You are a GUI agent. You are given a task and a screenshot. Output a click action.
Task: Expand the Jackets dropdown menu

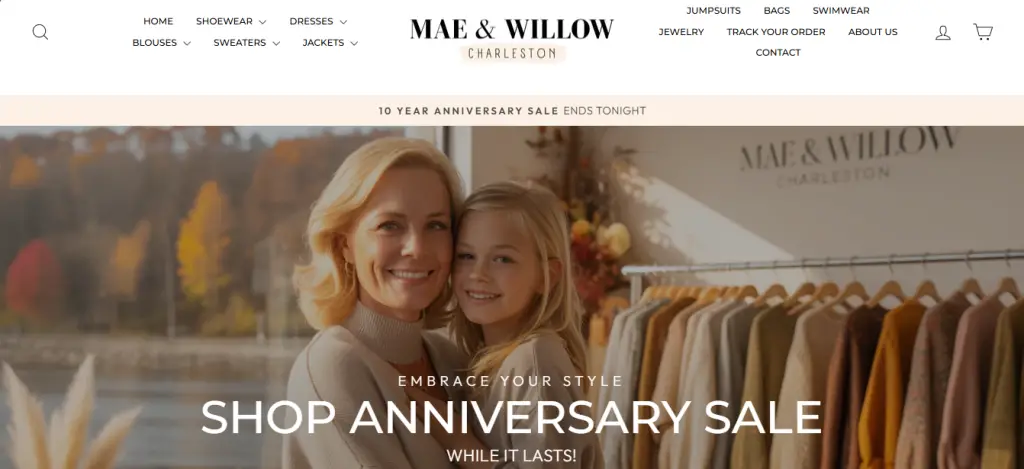(330, 43)
